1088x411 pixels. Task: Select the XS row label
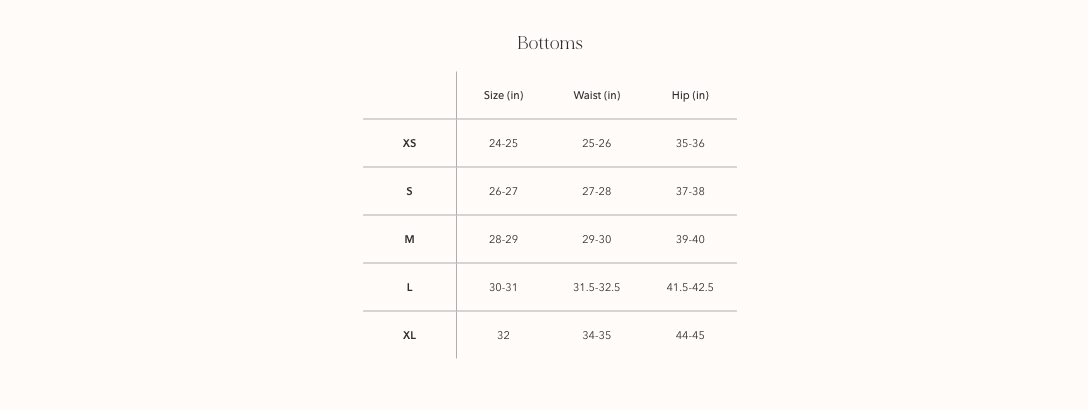tap(409, 143)
